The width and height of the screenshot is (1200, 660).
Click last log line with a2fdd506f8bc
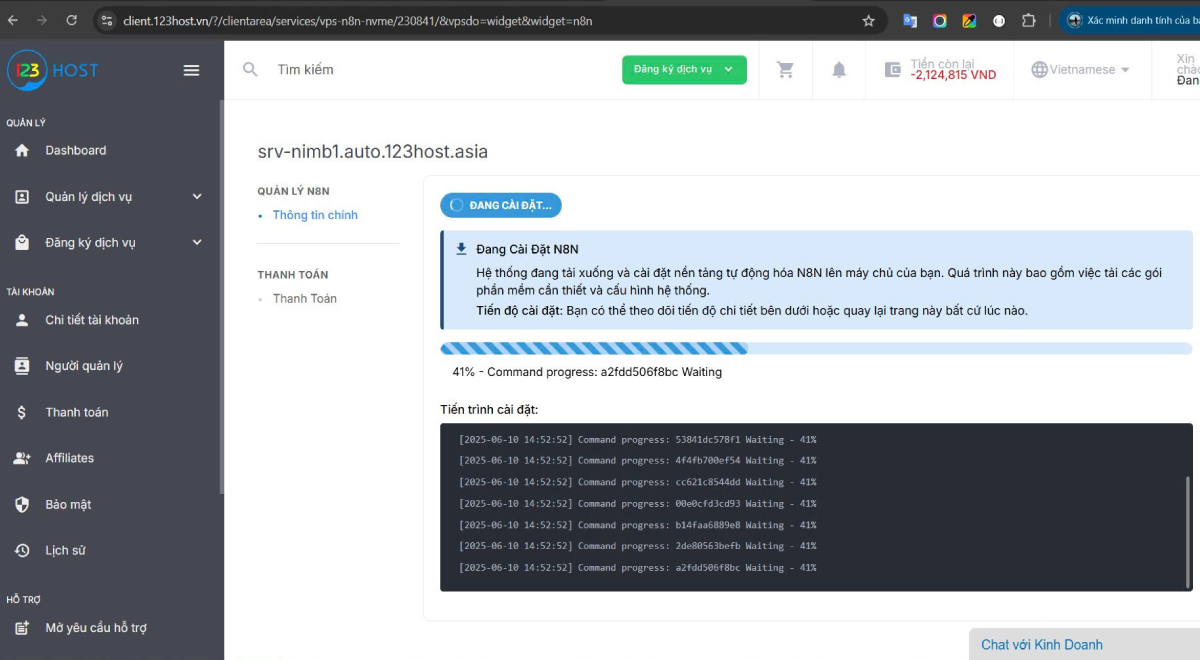637,568
